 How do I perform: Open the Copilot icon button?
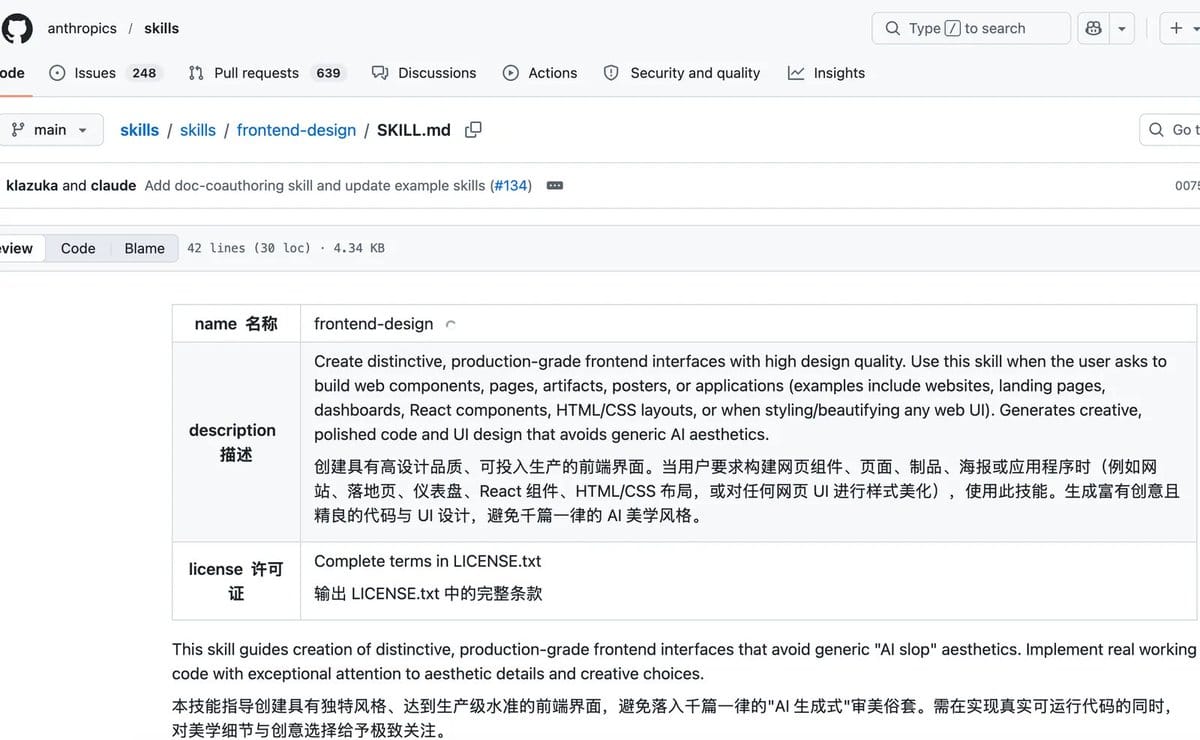[1093, 28]
